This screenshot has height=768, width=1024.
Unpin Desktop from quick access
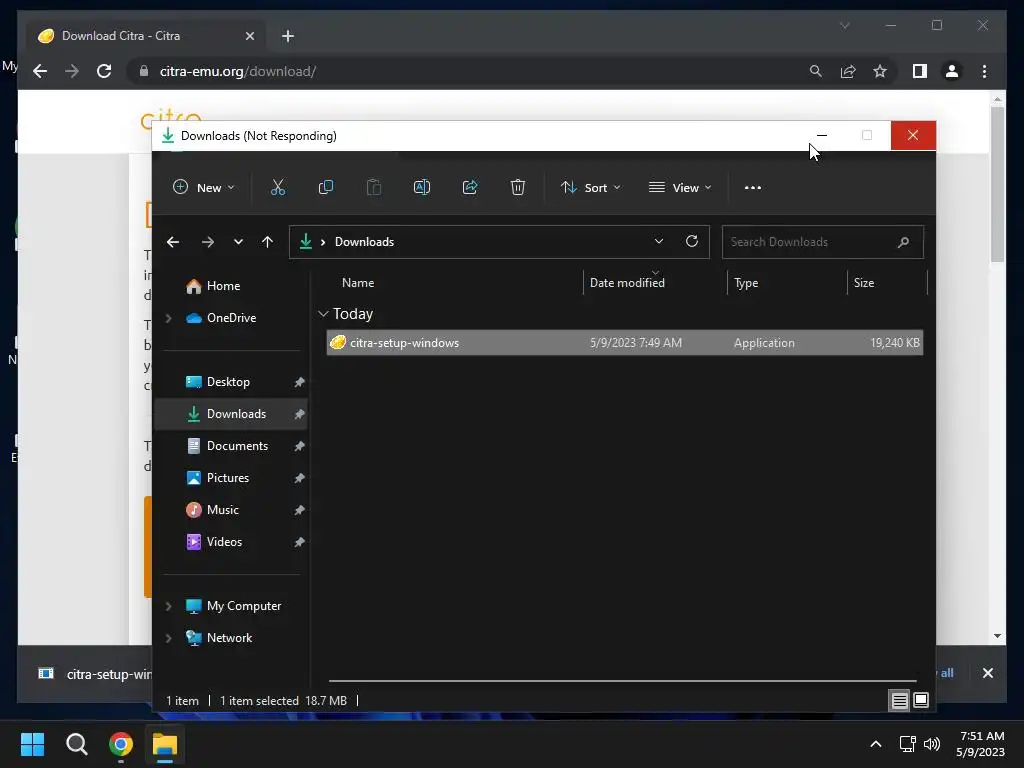click(x=299, y=382)
